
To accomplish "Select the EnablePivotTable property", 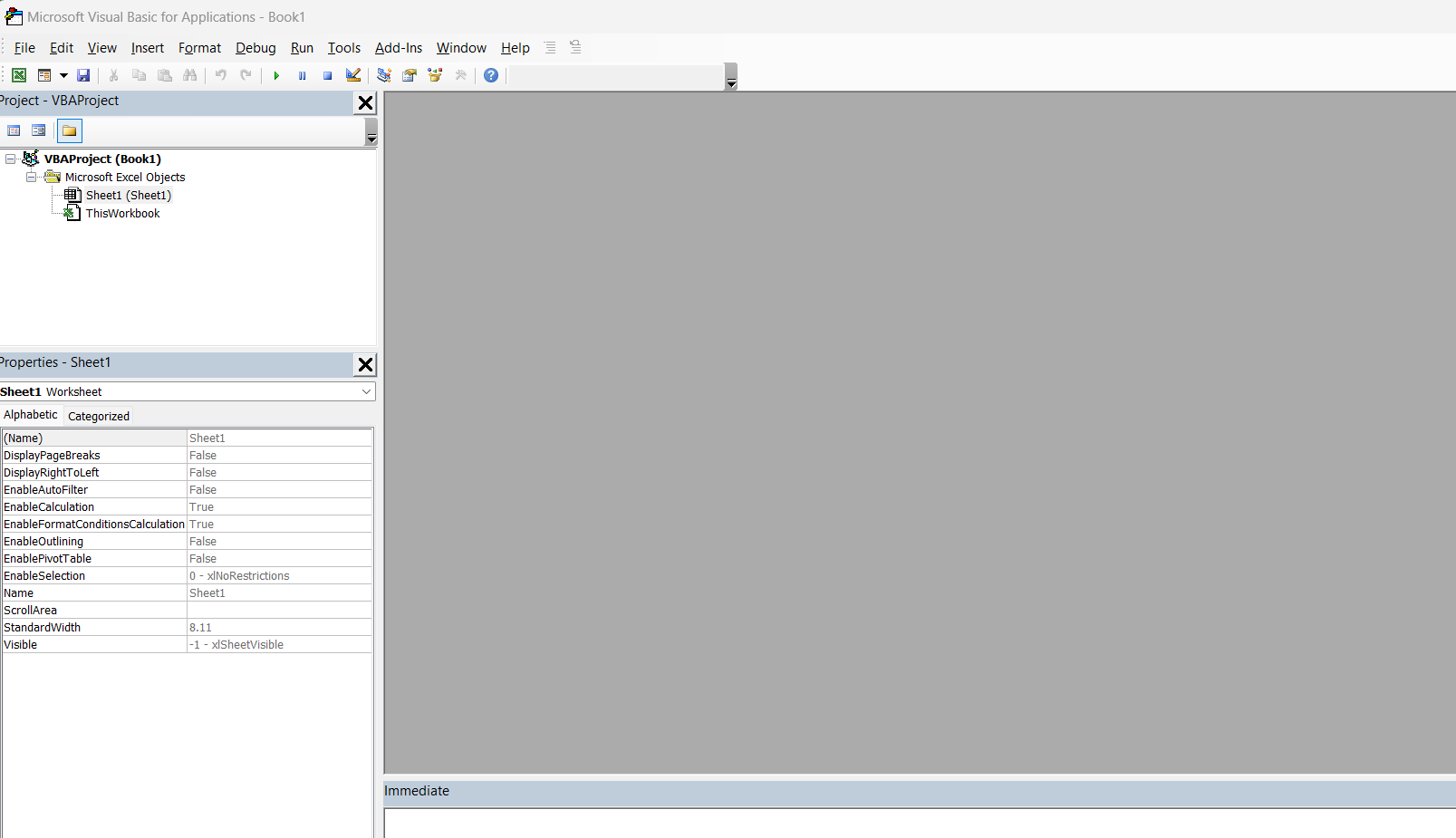I will pyautogui.click(x=94, y=559).
